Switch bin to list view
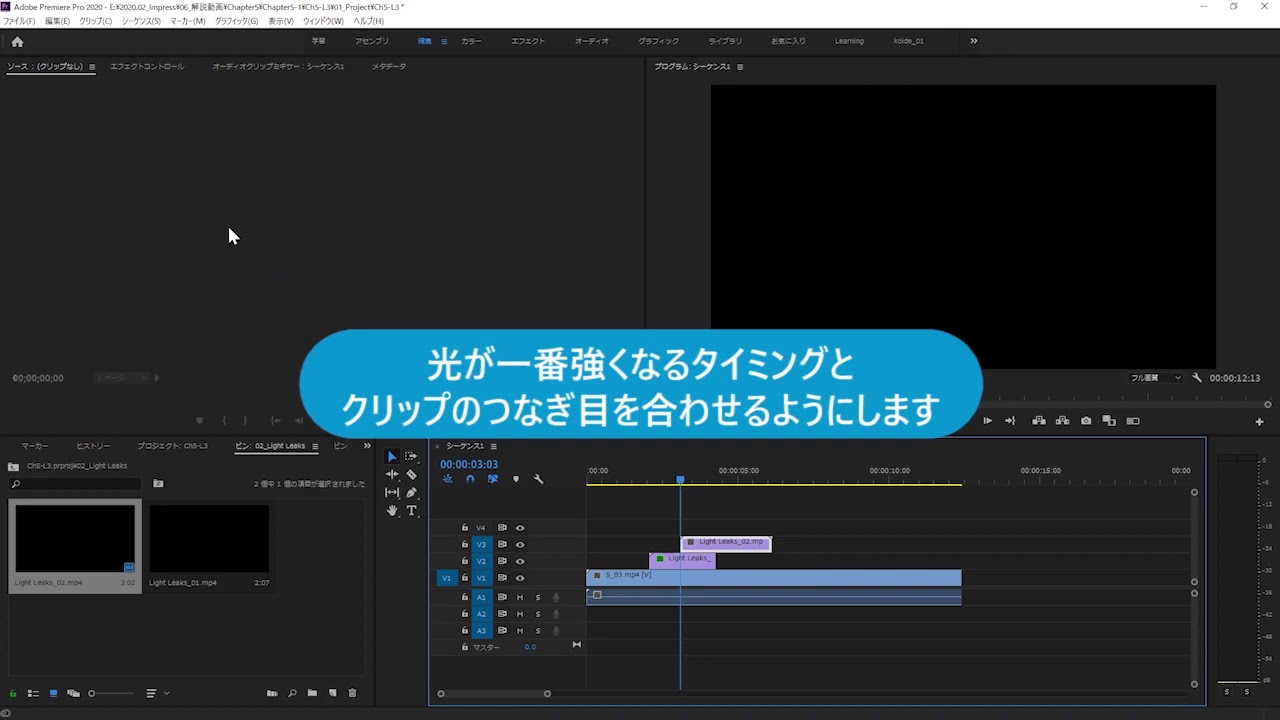The image size is (1280, 720). tap(33, 693)
